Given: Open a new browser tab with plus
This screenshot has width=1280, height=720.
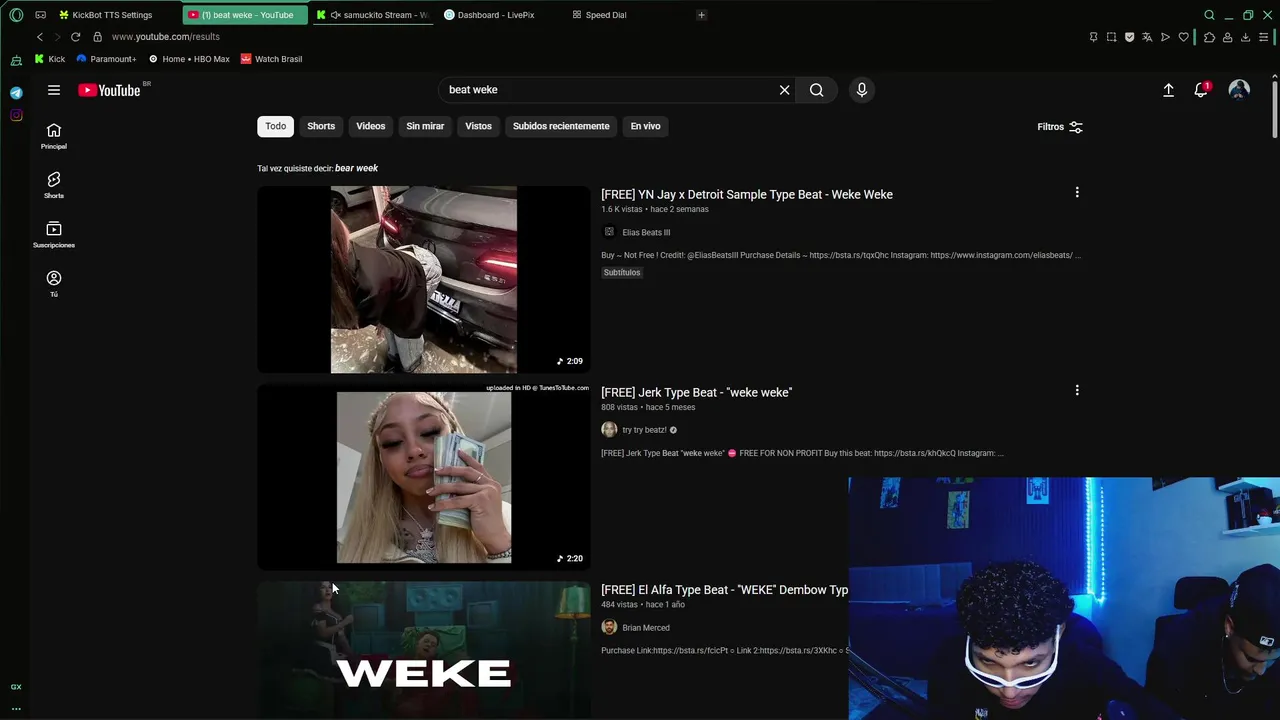Looking at the screenshot, I should point(701,15).
